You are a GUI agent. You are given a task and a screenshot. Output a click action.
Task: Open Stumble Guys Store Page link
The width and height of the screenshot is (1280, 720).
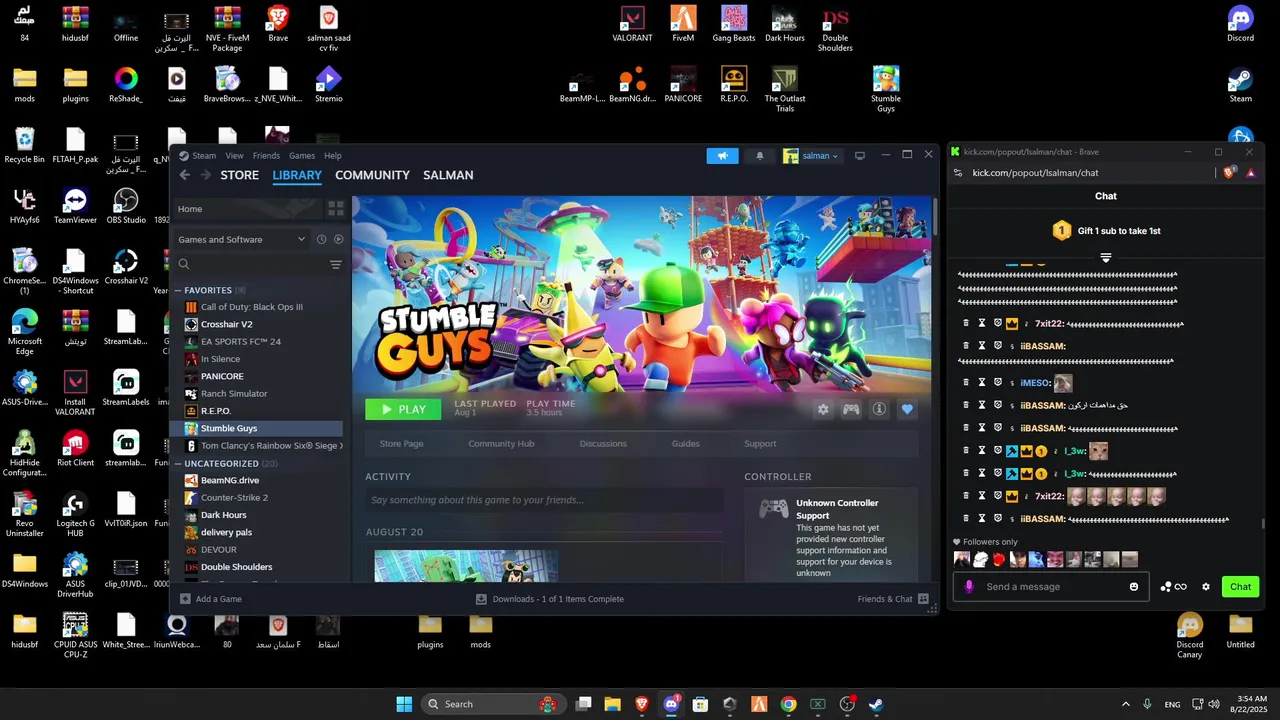[x=401, y=444]
